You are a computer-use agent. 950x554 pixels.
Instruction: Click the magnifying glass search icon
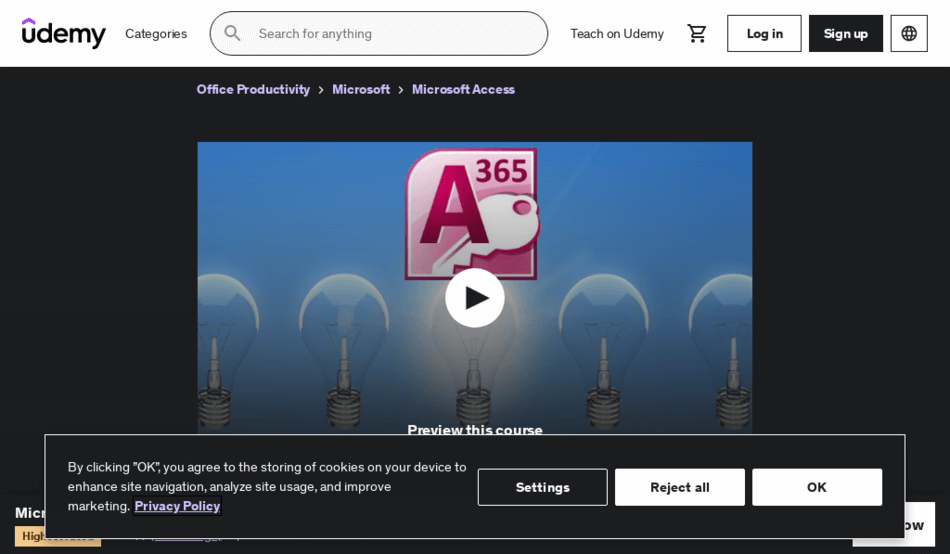pyautogui.click(x=232, y=33)
